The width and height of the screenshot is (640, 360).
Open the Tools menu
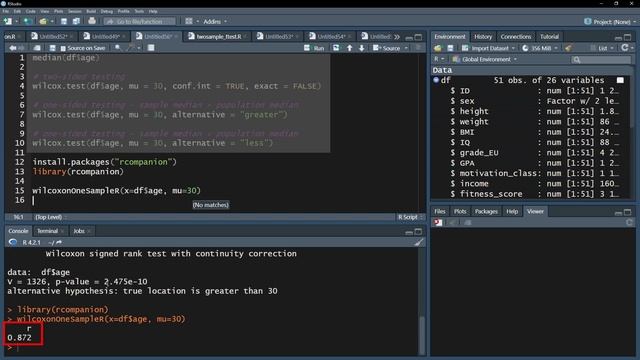[x=139, y=11]
